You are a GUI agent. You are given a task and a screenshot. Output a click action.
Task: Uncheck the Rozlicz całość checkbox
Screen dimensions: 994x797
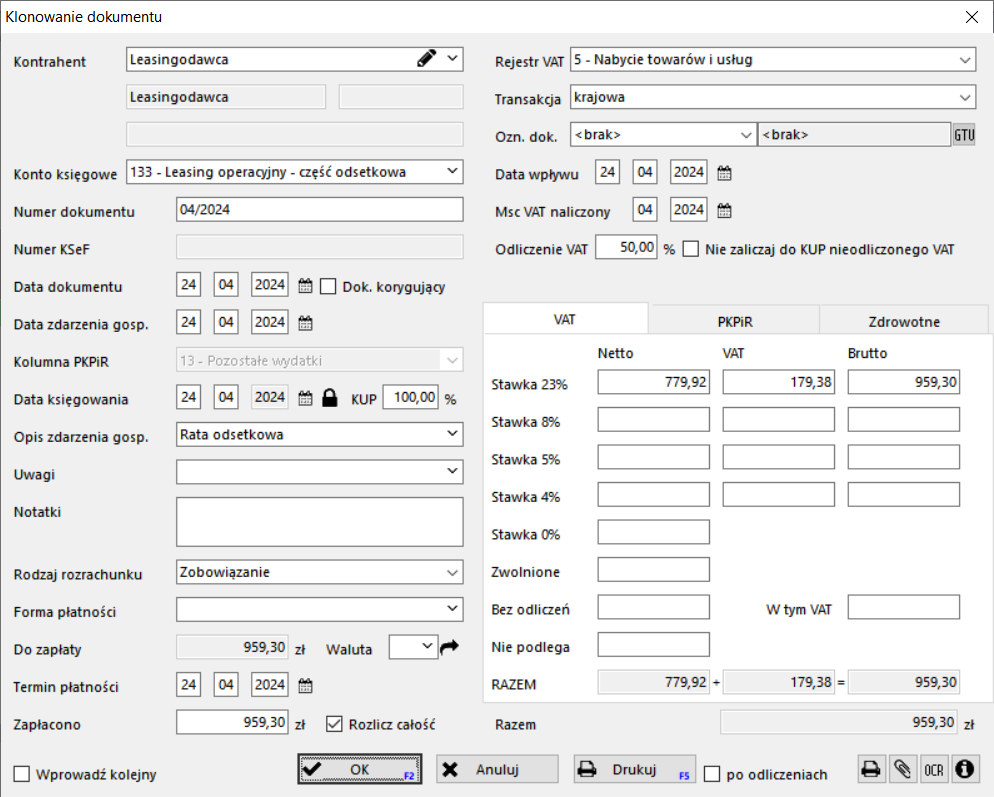(334, 723)
